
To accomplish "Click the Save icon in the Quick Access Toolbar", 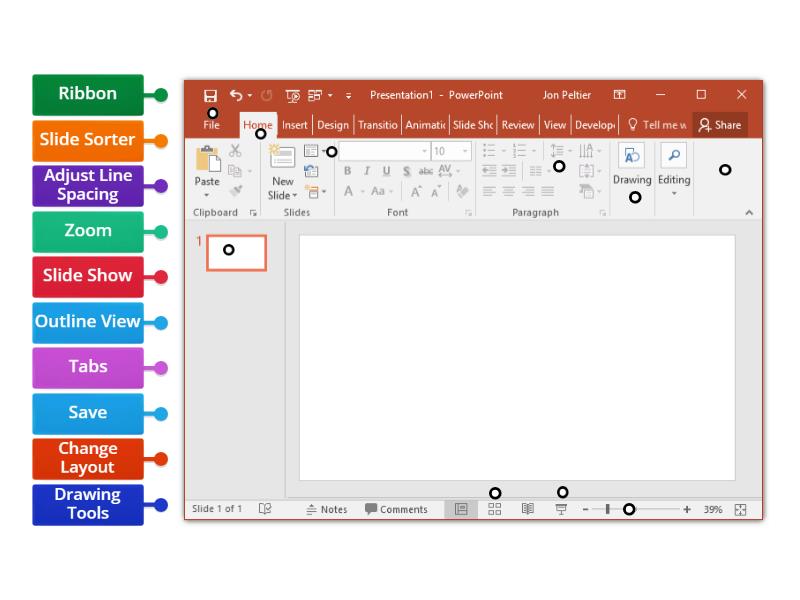I will coord(211,95).
